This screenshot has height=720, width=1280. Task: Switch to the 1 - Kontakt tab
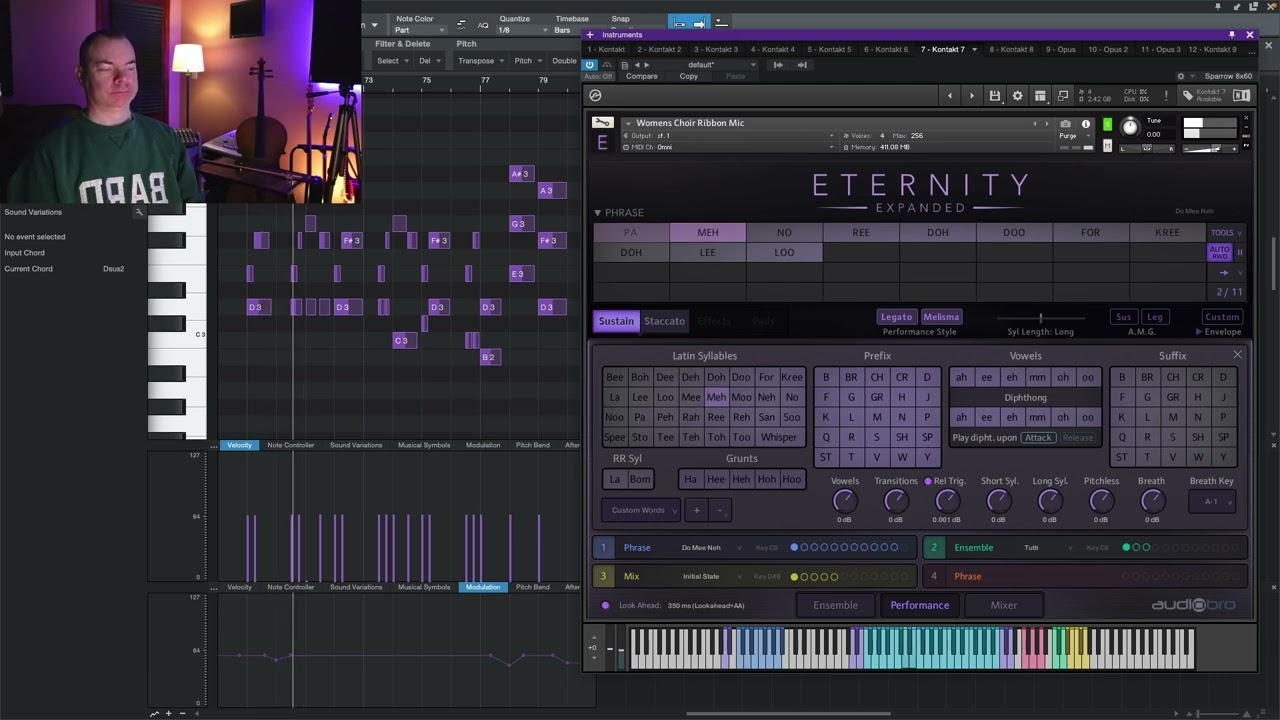point(606,49)
